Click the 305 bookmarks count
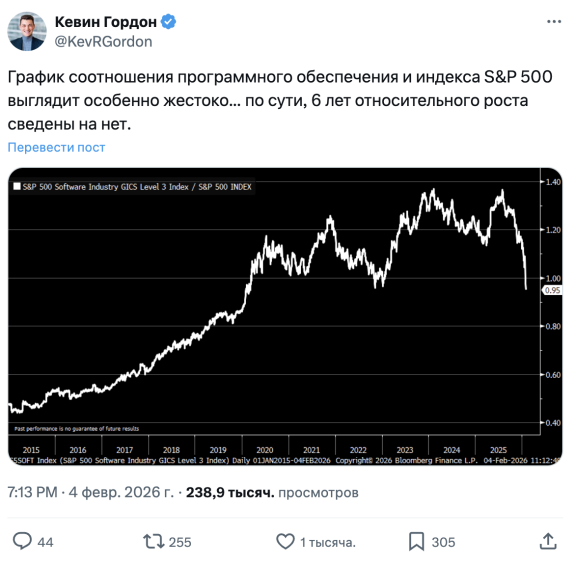 point(443,542)
